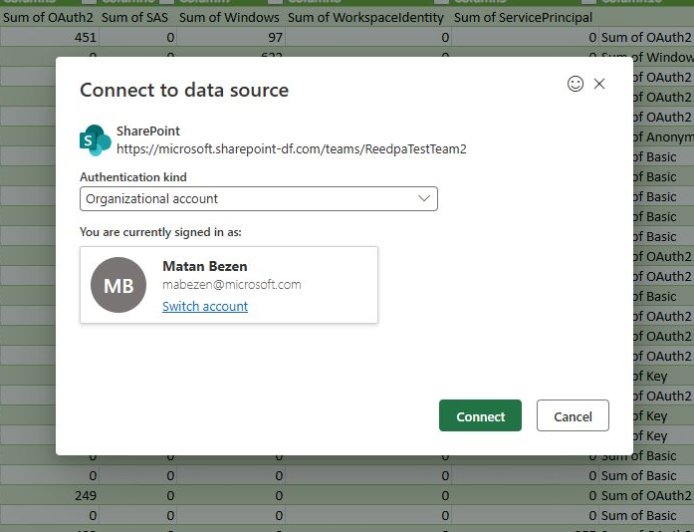Open the Authentication kind dropdown

pos(259,199)
